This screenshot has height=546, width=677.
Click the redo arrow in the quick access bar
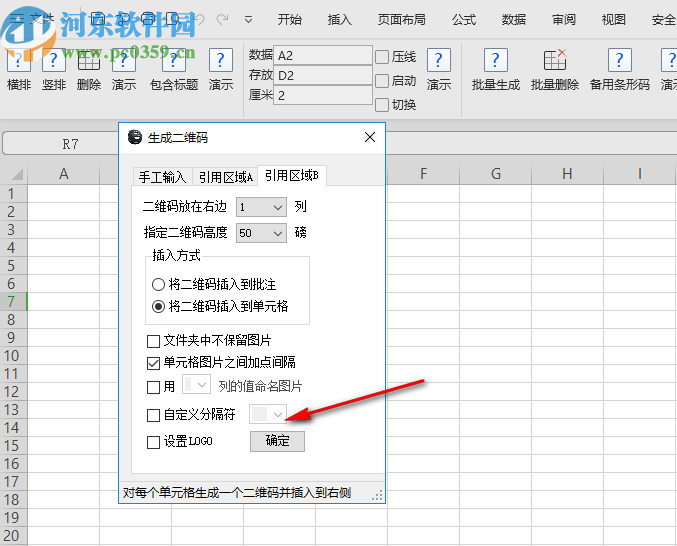point(223,19)
